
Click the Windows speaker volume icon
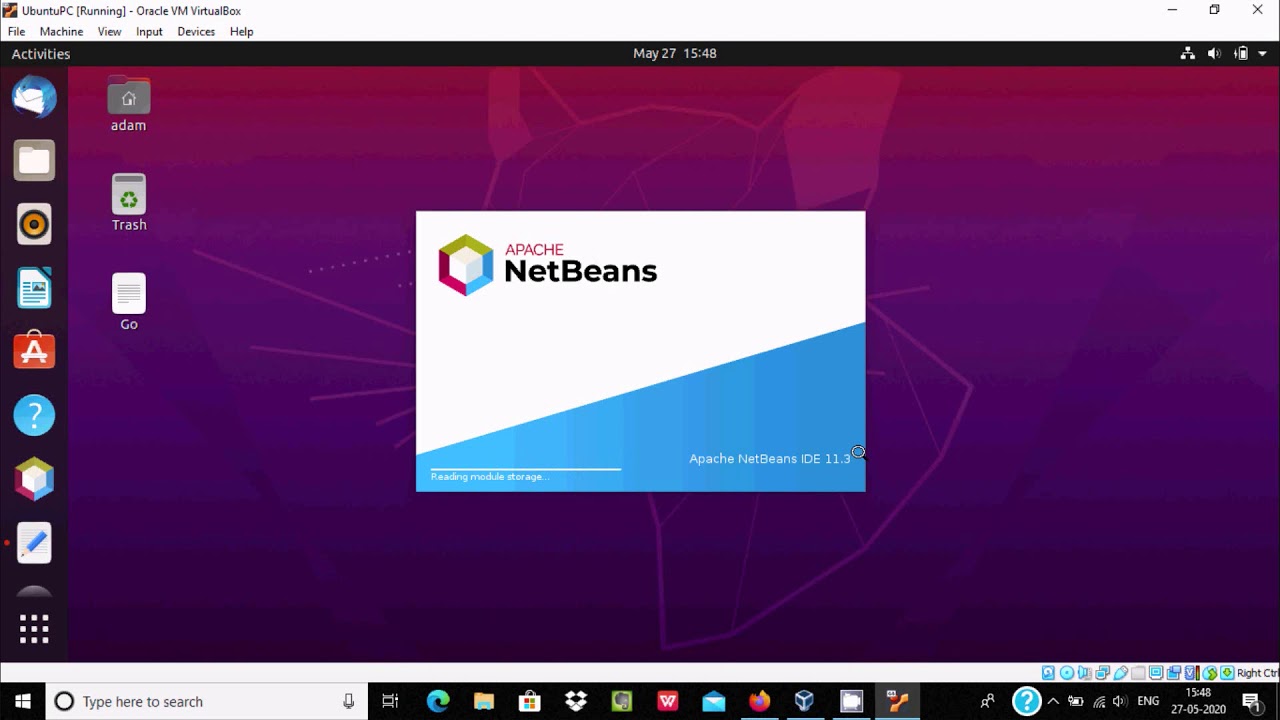tap(1120, 701)
